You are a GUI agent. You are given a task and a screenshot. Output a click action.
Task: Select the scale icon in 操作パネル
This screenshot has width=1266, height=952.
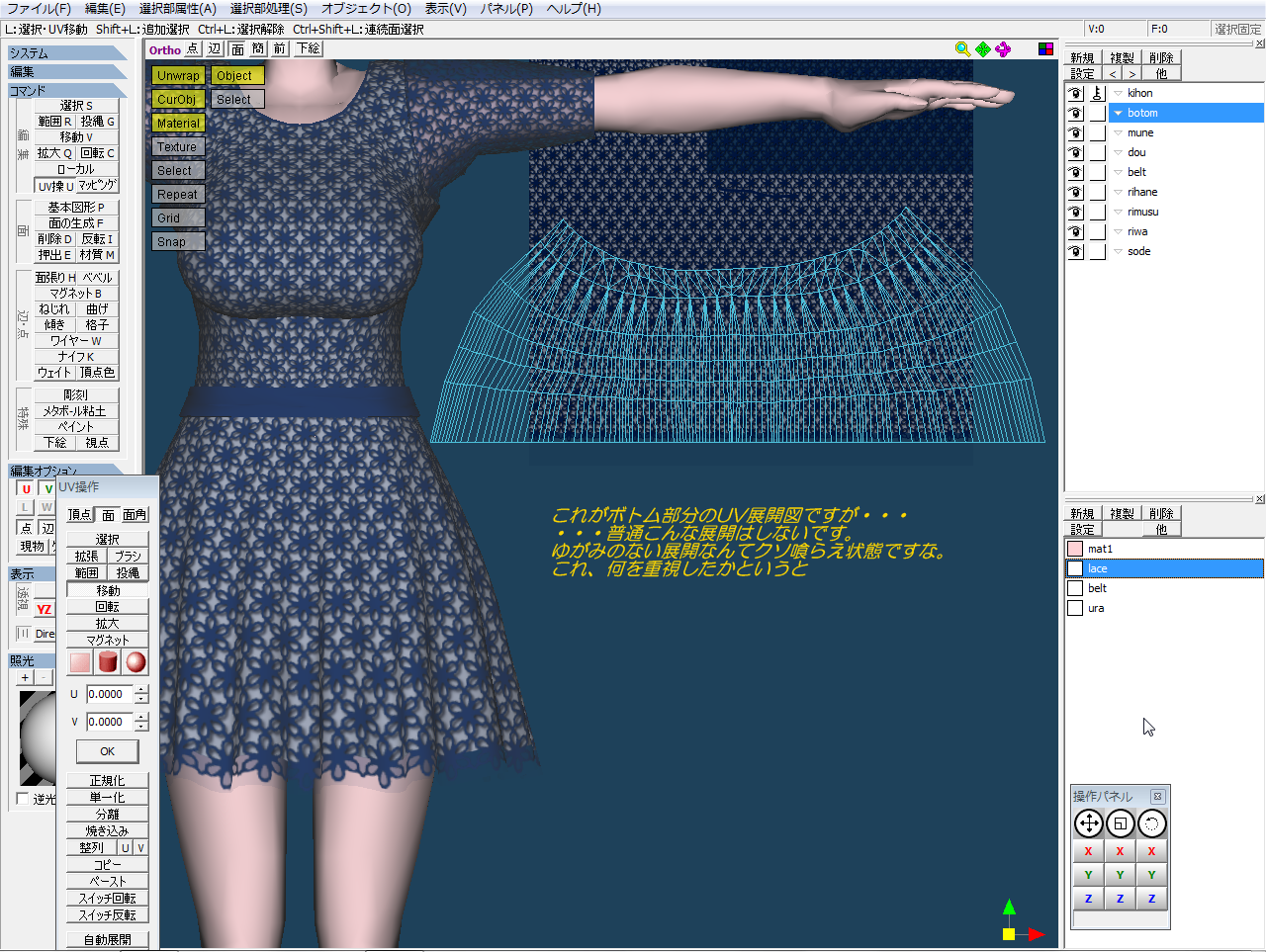[x=1120, y=823]
